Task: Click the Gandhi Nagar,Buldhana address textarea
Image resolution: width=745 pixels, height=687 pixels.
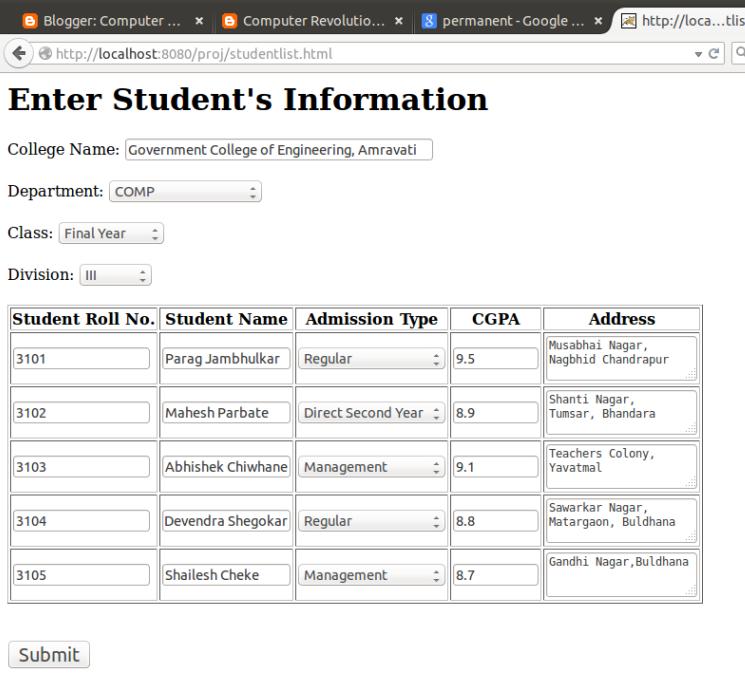Action: [x=621, y=575]
